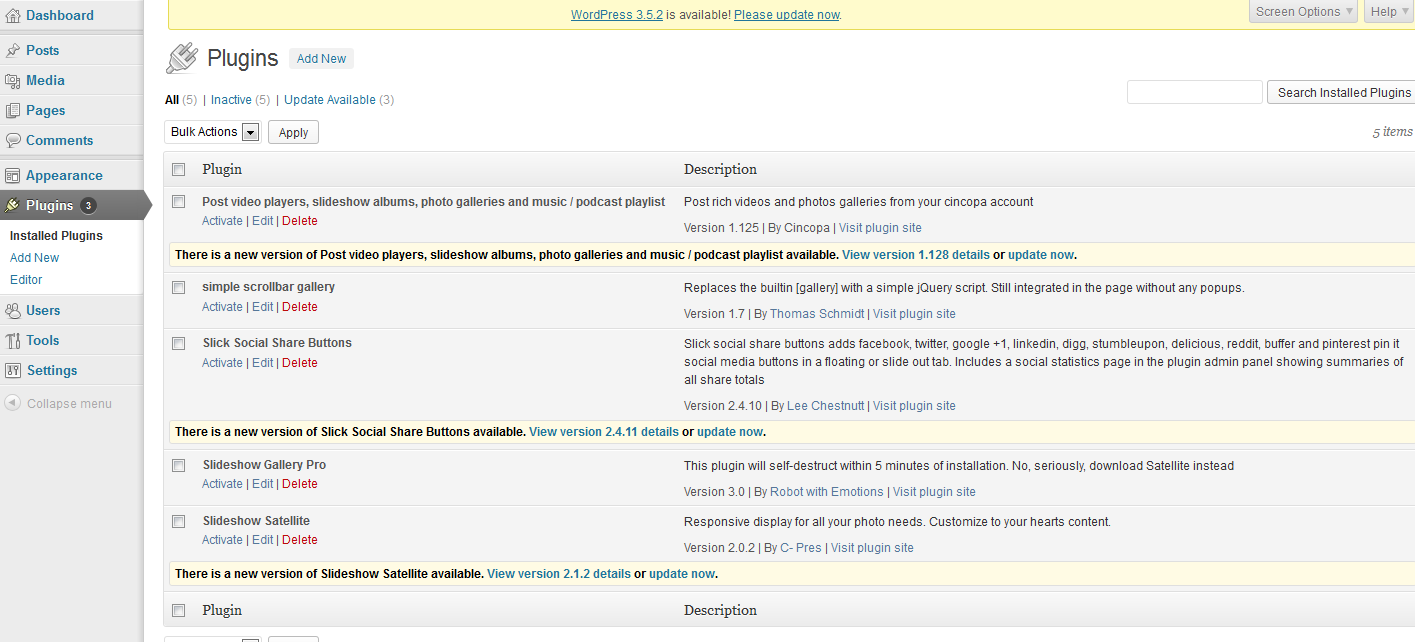Click the Appearance icon in sidebar

[x=13, y=176]
